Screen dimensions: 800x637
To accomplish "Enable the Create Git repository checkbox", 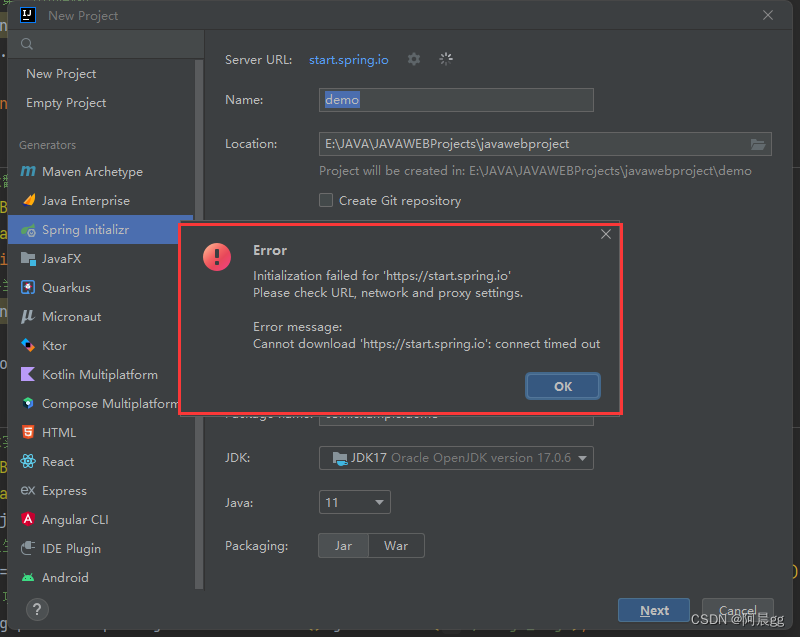I will point(325,200).
